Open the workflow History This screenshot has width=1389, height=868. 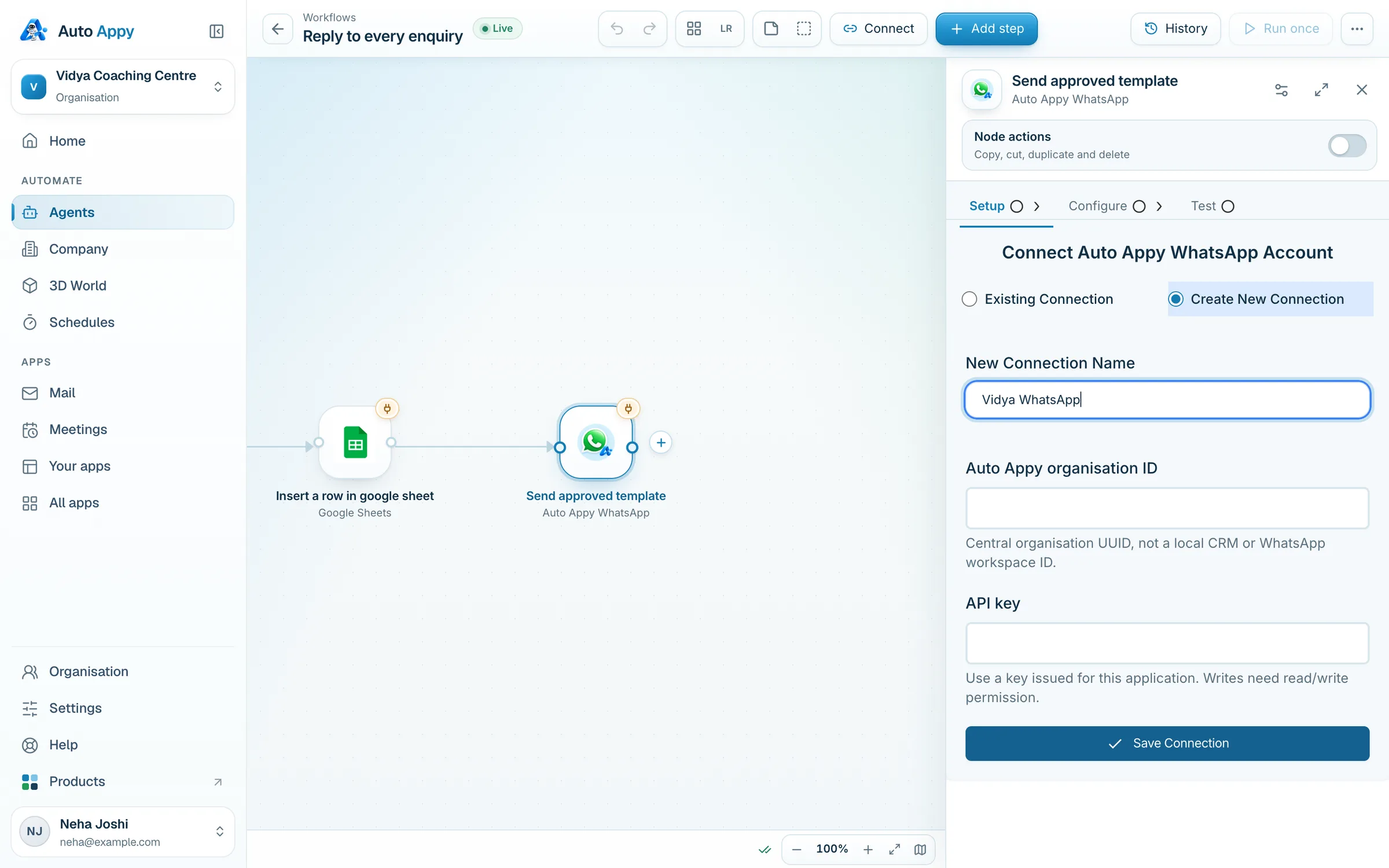tap(1175, 28)
